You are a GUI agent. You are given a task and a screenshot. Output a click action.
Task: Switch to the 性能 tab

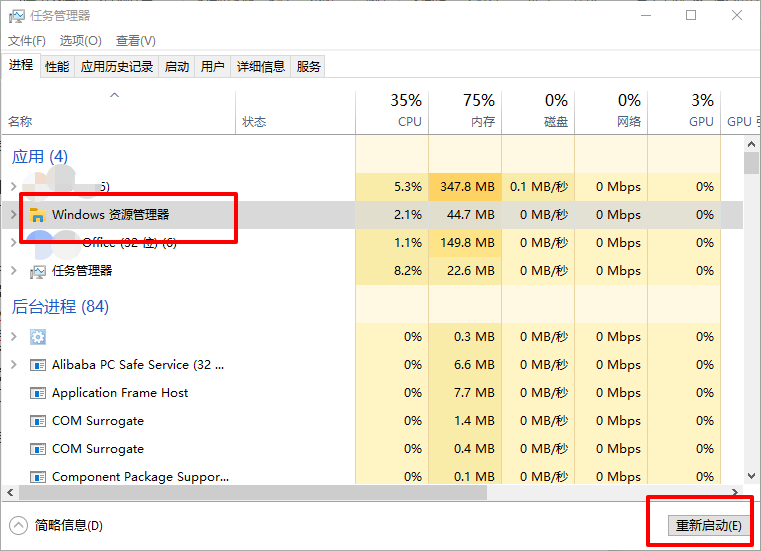point(57,67)
